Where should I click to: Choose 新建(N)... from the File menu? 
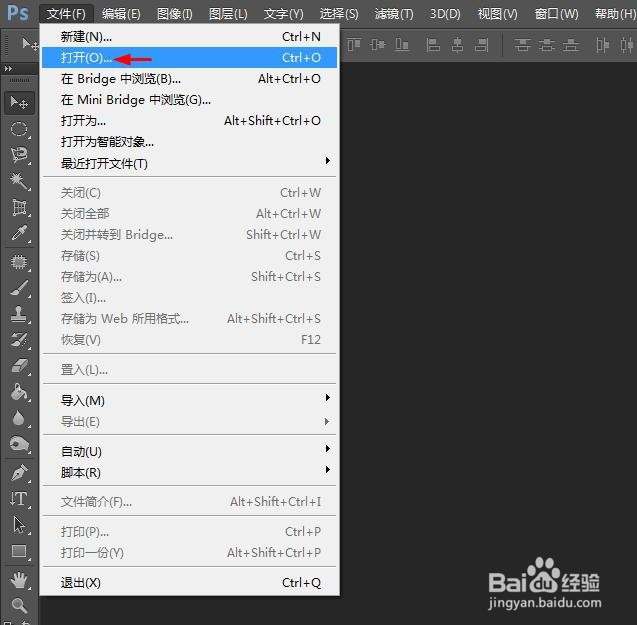[189, 37]
